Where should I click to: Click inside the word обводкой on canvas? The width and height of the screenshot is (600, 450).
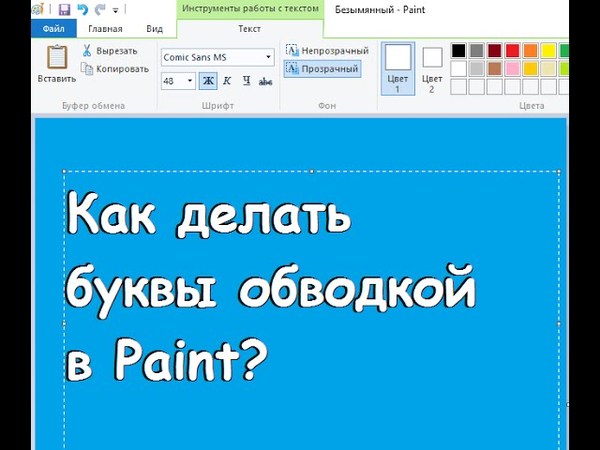[x=358, y=289]
